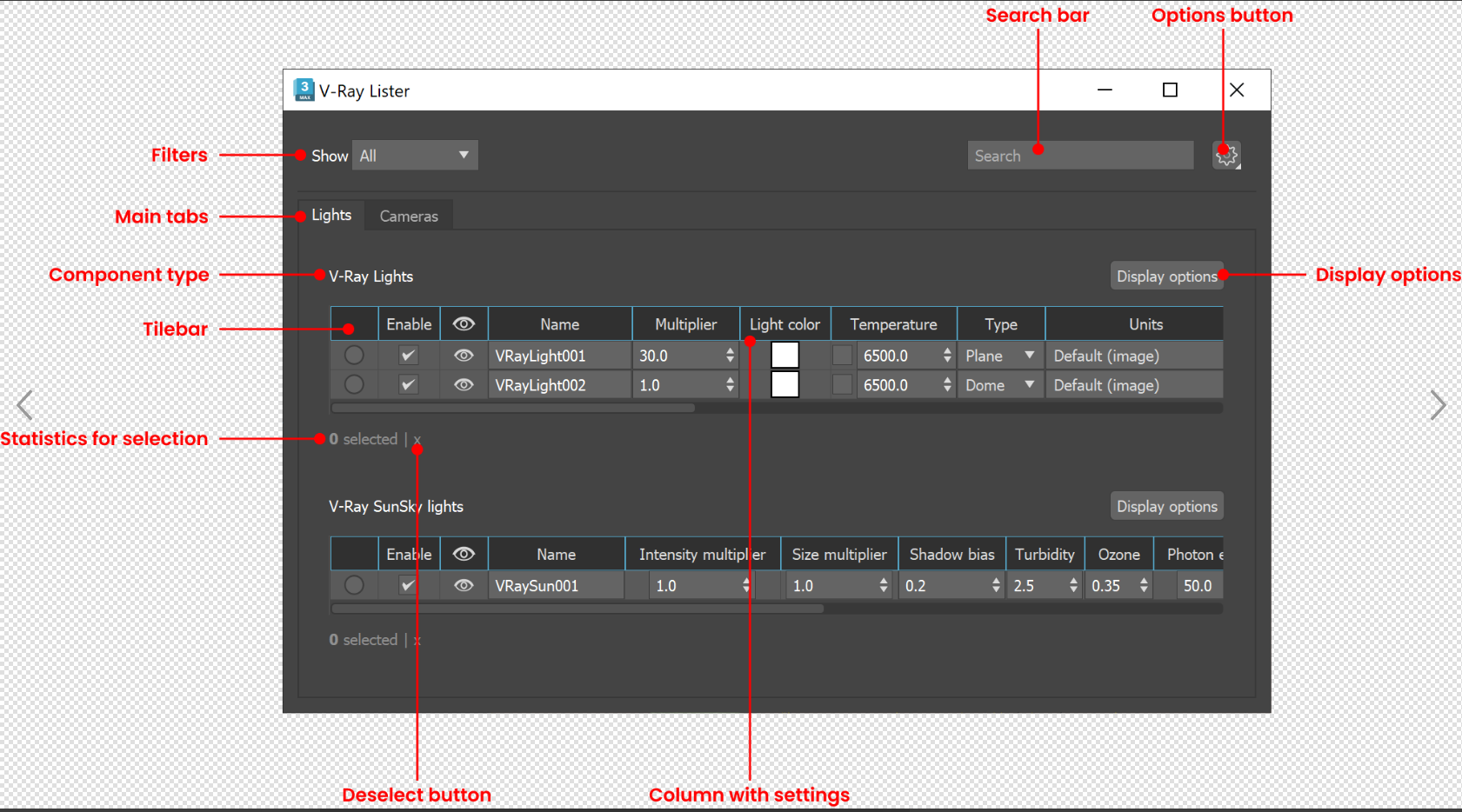Open Display options for V-Ray SunSky lights
Viewport: 1462px width, 812px height.
click(x=1166, y=506)
